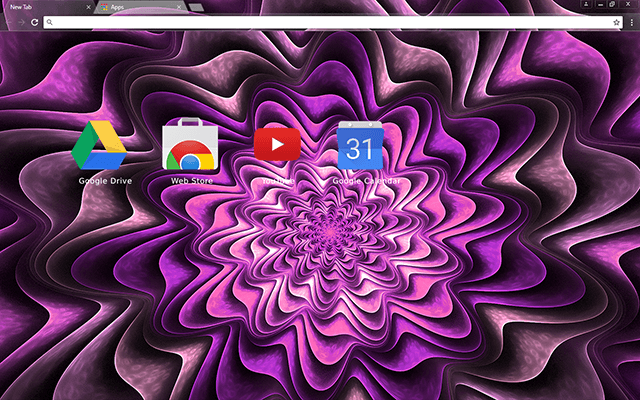Restore down the Chrome window
The width and height of the screenshot is (640, 400).
612,4
